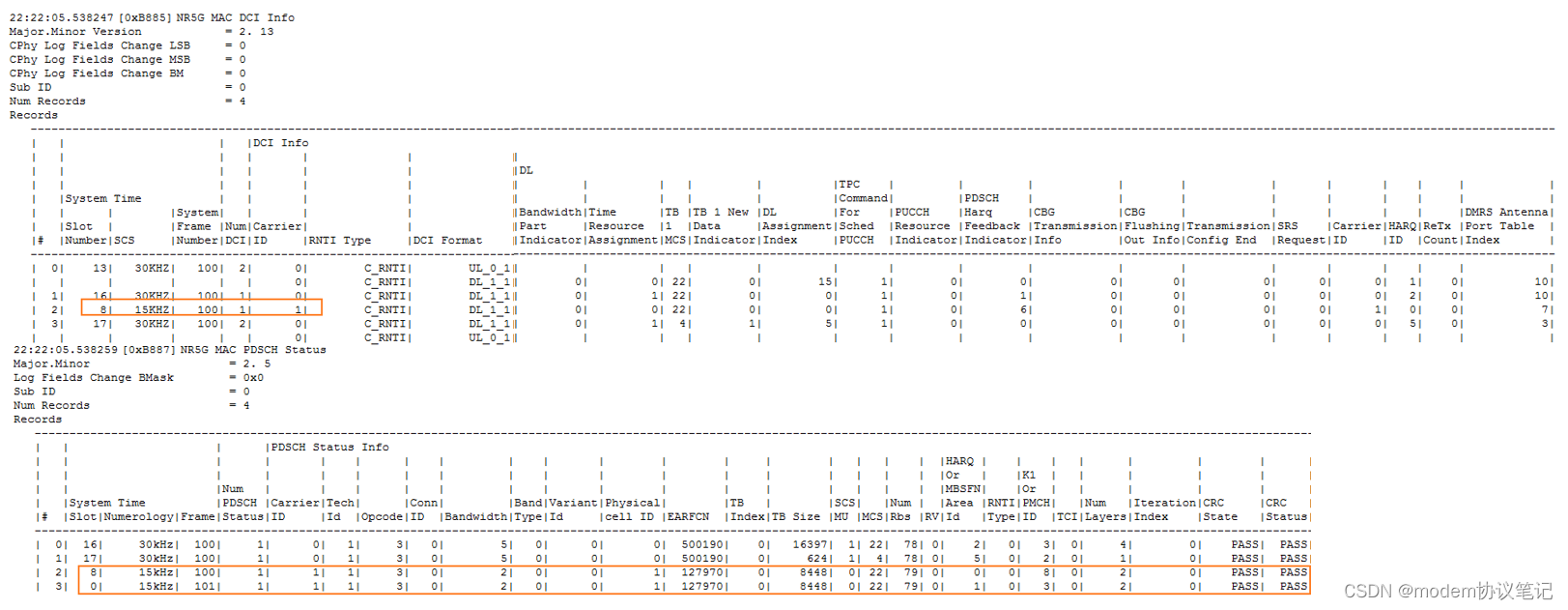Select "PUCCH Resource Indicator" column header

coord(926,225)
